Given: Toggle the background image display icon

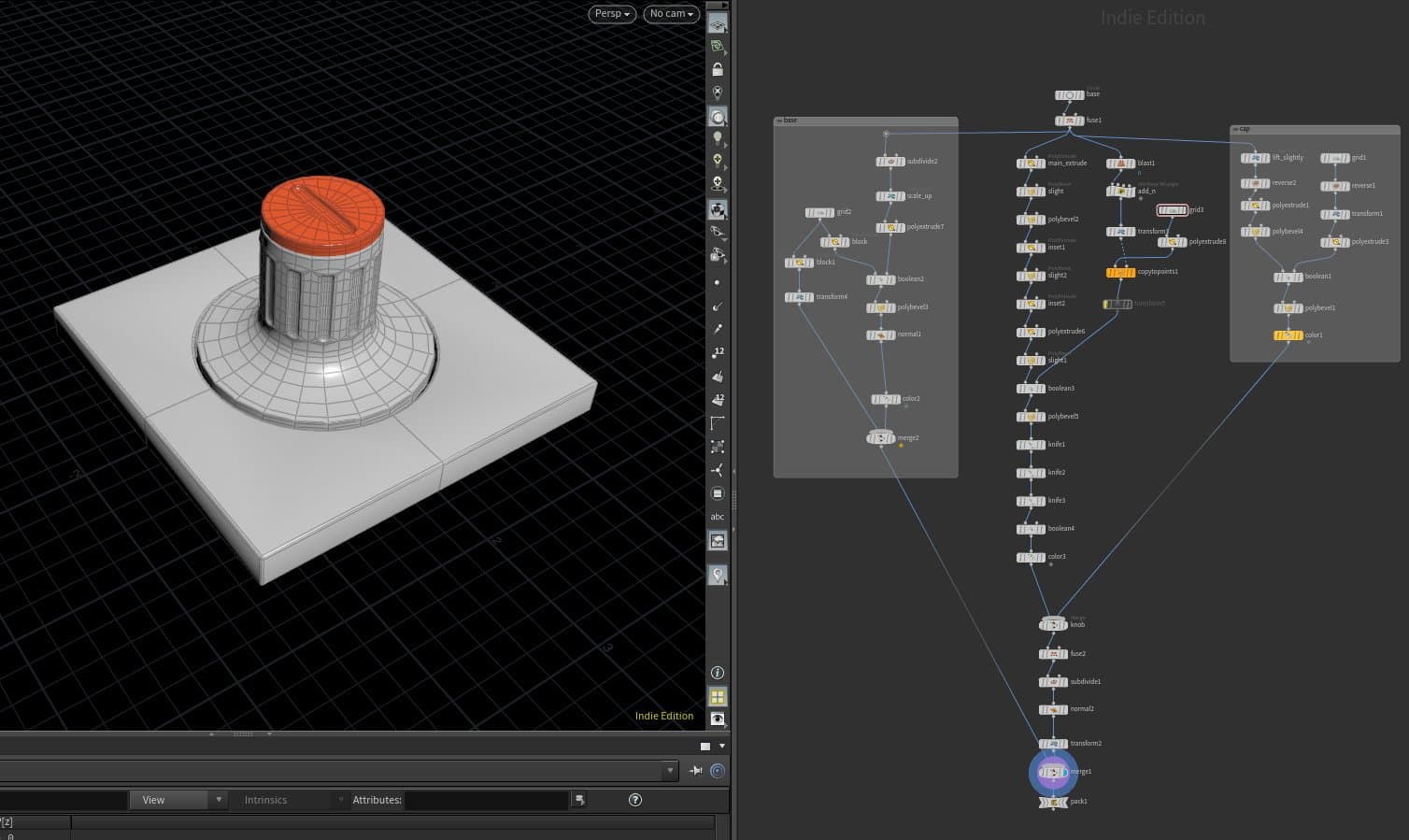Looking at the screenshot, I should tap(718, 541).
